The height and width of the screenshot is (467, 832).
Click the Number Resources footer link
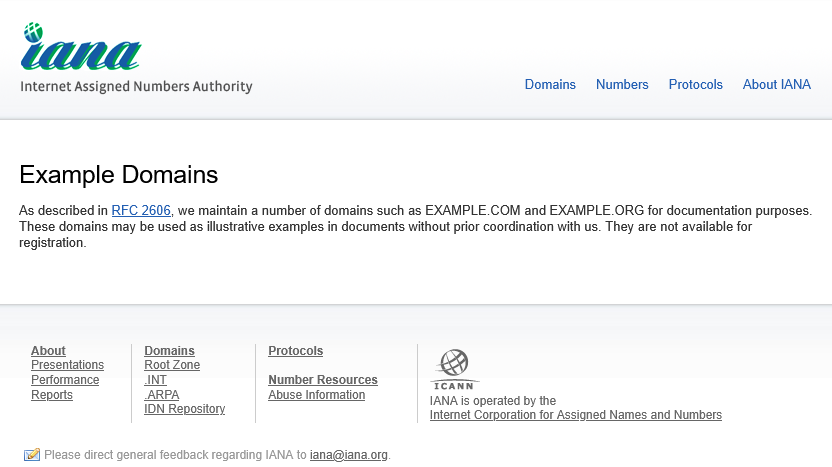[x=322, y=380]
